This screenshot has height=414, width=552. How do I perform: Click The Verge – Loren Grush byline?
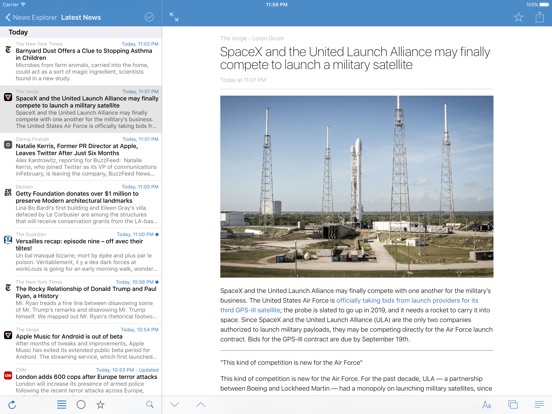tap(252, 38)
